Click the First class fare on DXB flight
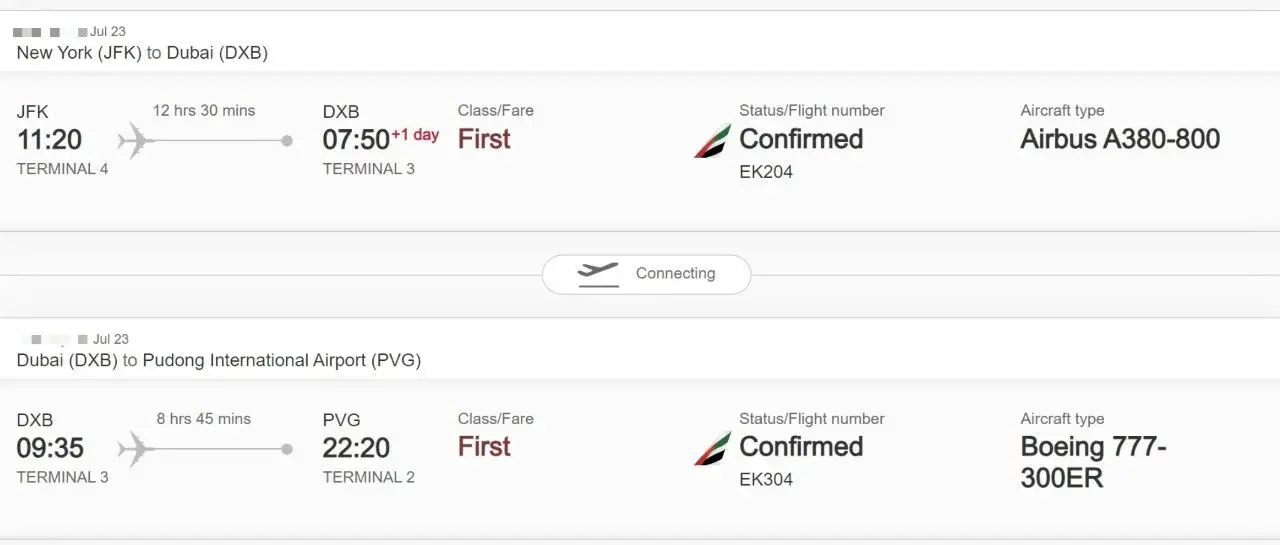Image resolution: width=1280 pixels, height=545 pixels. point(484,447)
